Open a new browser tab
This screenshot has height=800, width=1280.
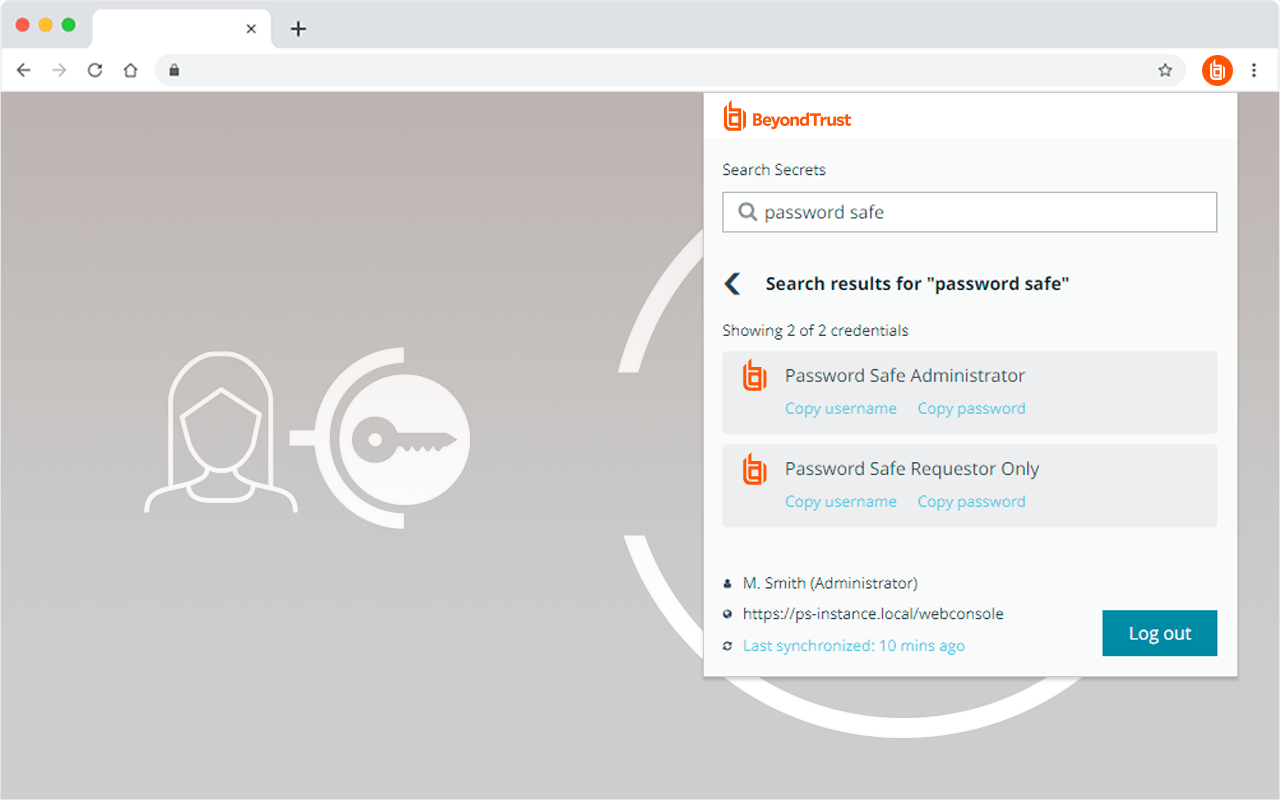pos(298,28)
